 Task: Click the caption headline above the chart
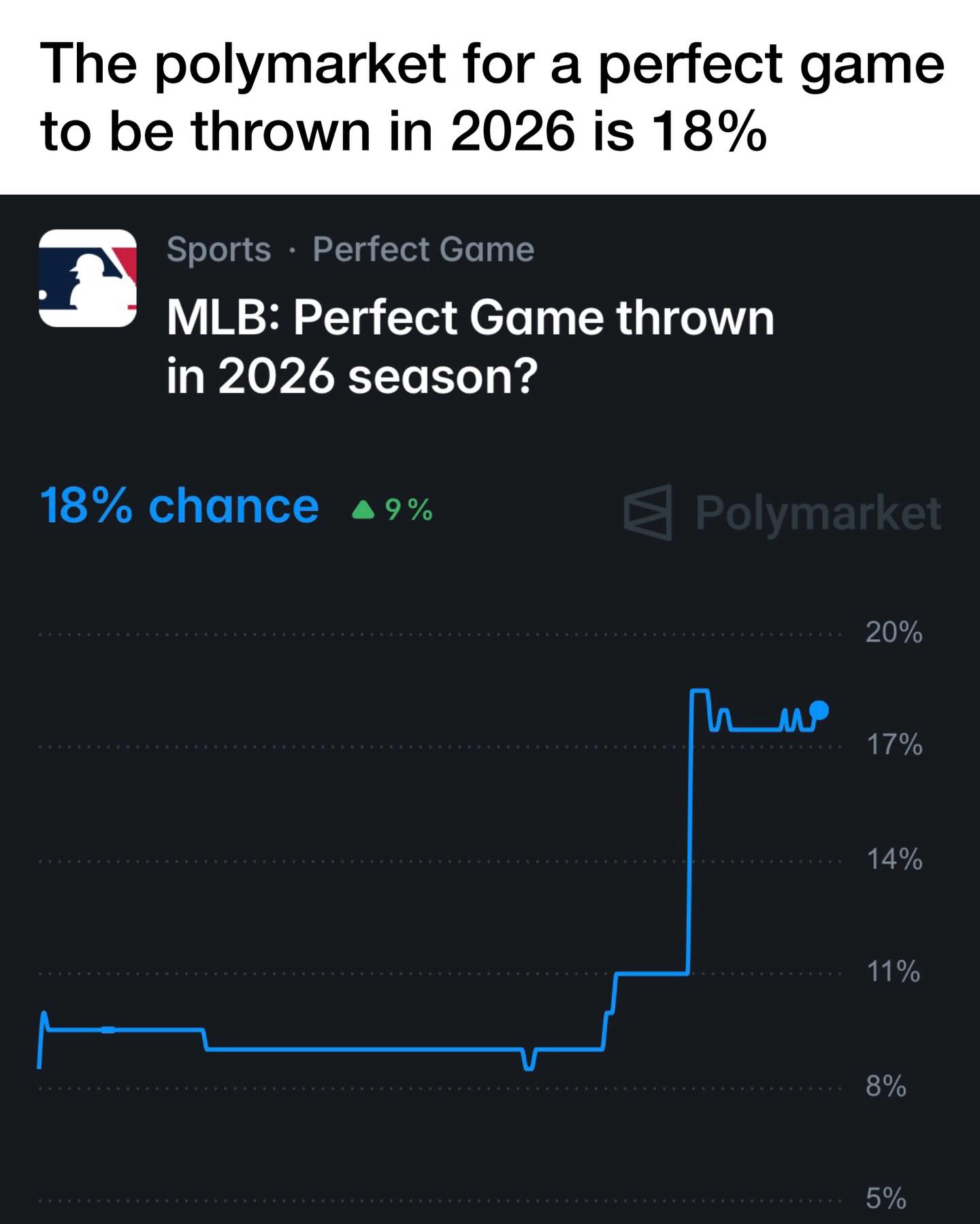(491, 97)
